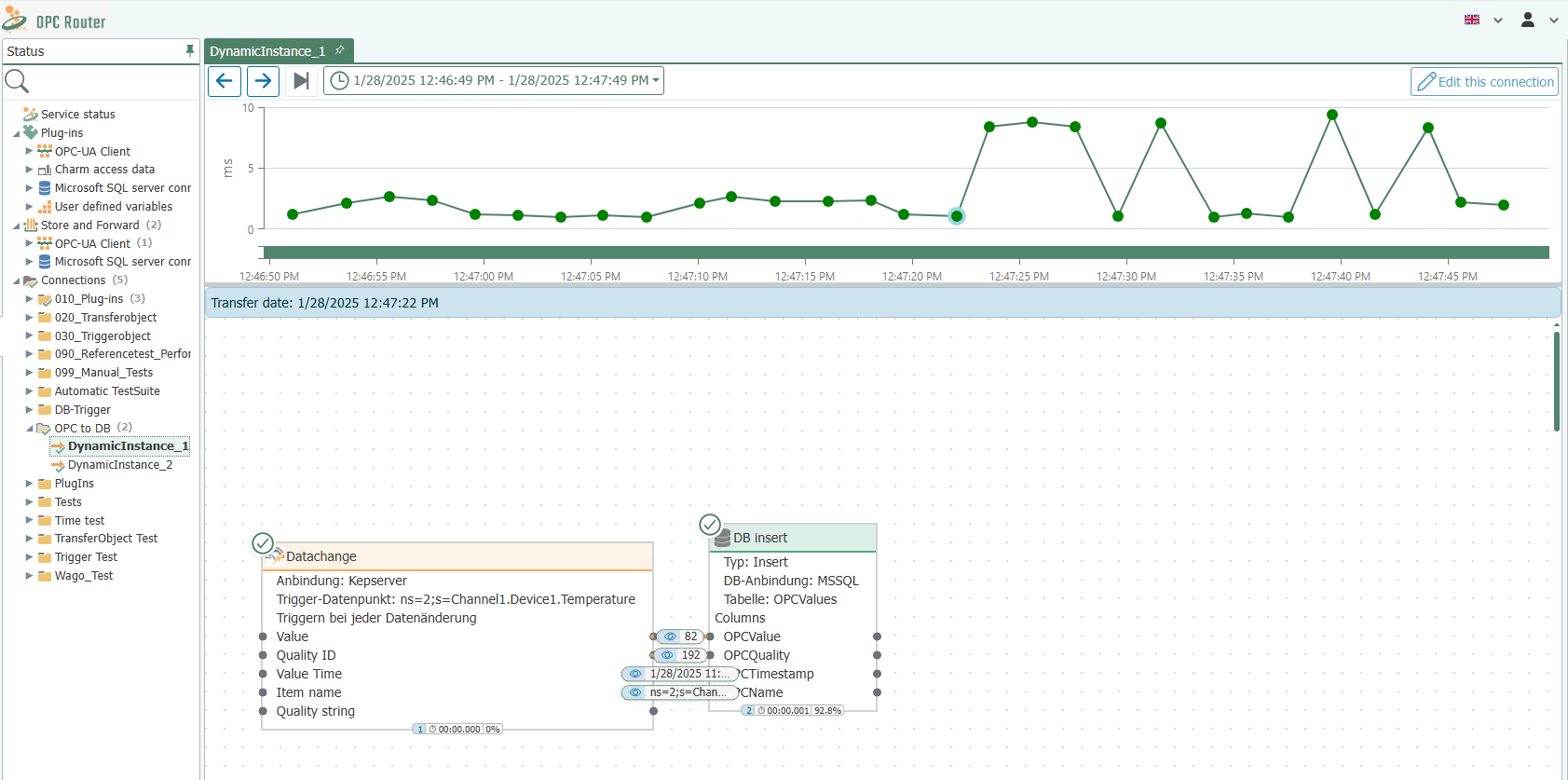
Task: Click the pin icon on DynamicInstance_1 tab
Action: click(x=340, y=50)
